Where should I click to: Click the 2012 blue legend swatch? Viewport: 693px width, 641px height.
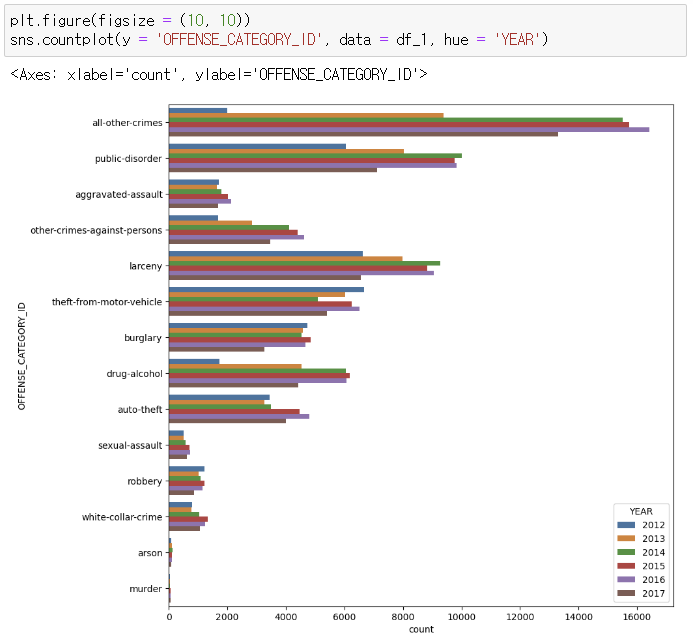click(626, 525)
